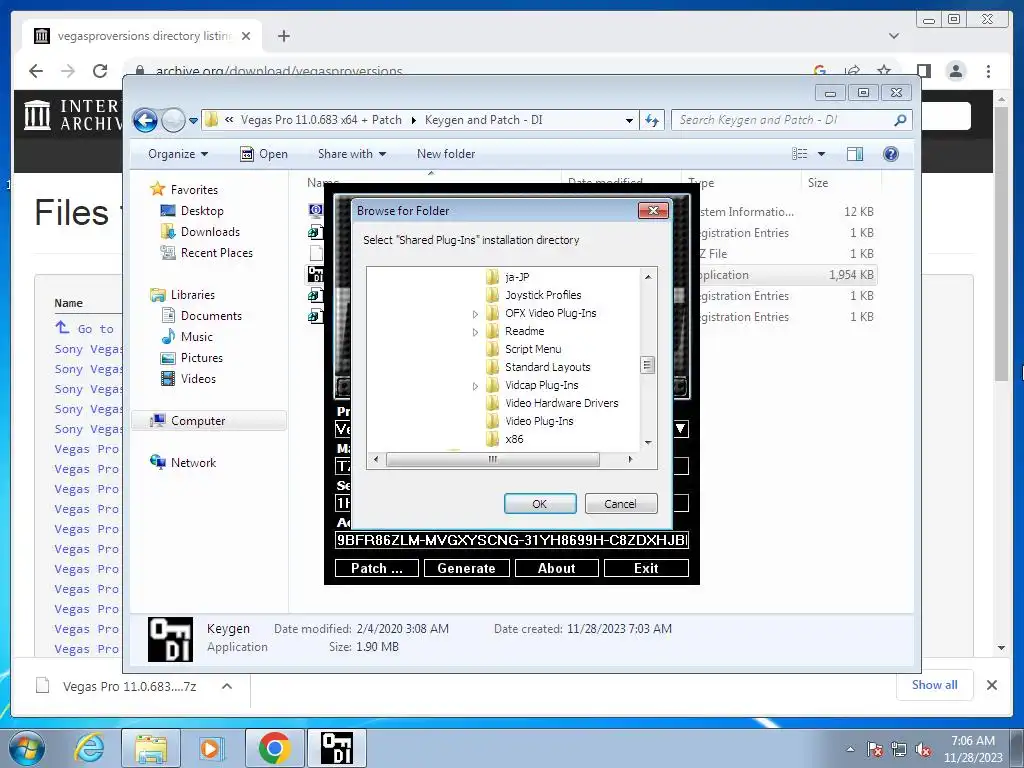Image resolution: width=1024 pixels, height=768 pixels.
Task: Reload the Chrome page
Action: [100, 71]
